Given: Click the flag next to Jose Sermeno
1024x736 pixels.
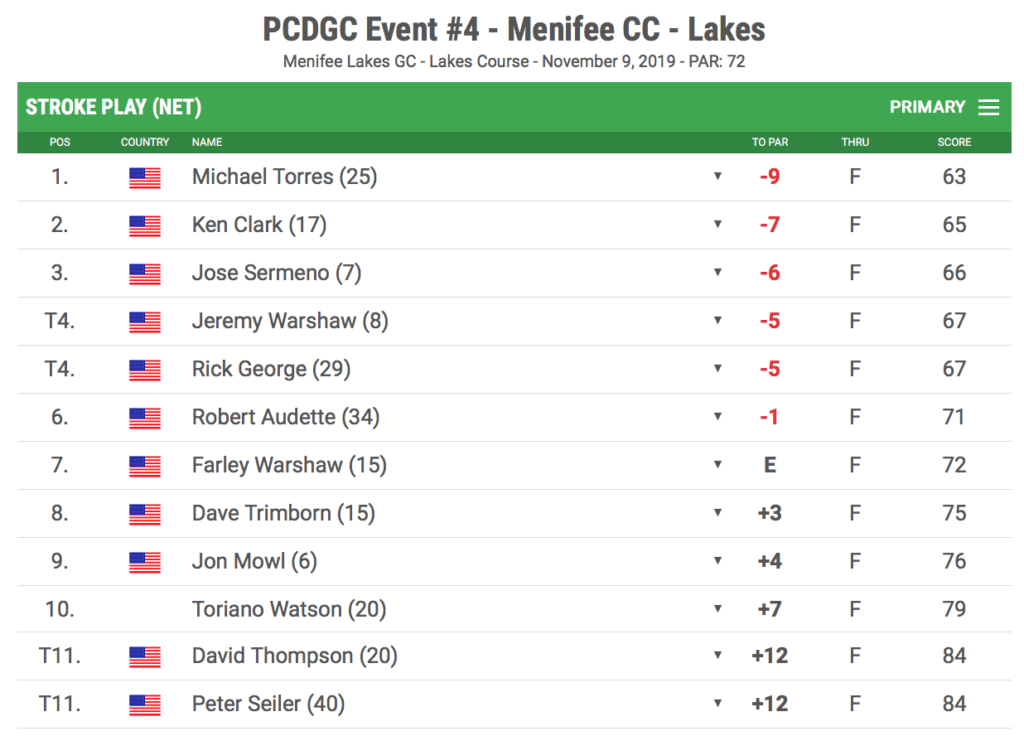Looking at the screenshot, I should pyautogui.click(x=145, y=274).
